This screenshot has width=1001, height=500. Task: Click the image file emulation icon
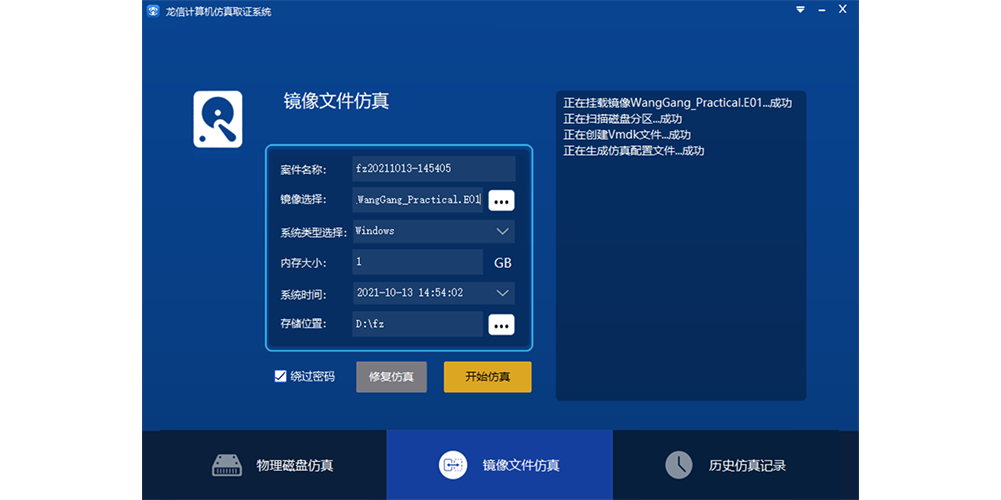[x=453, y=465]
